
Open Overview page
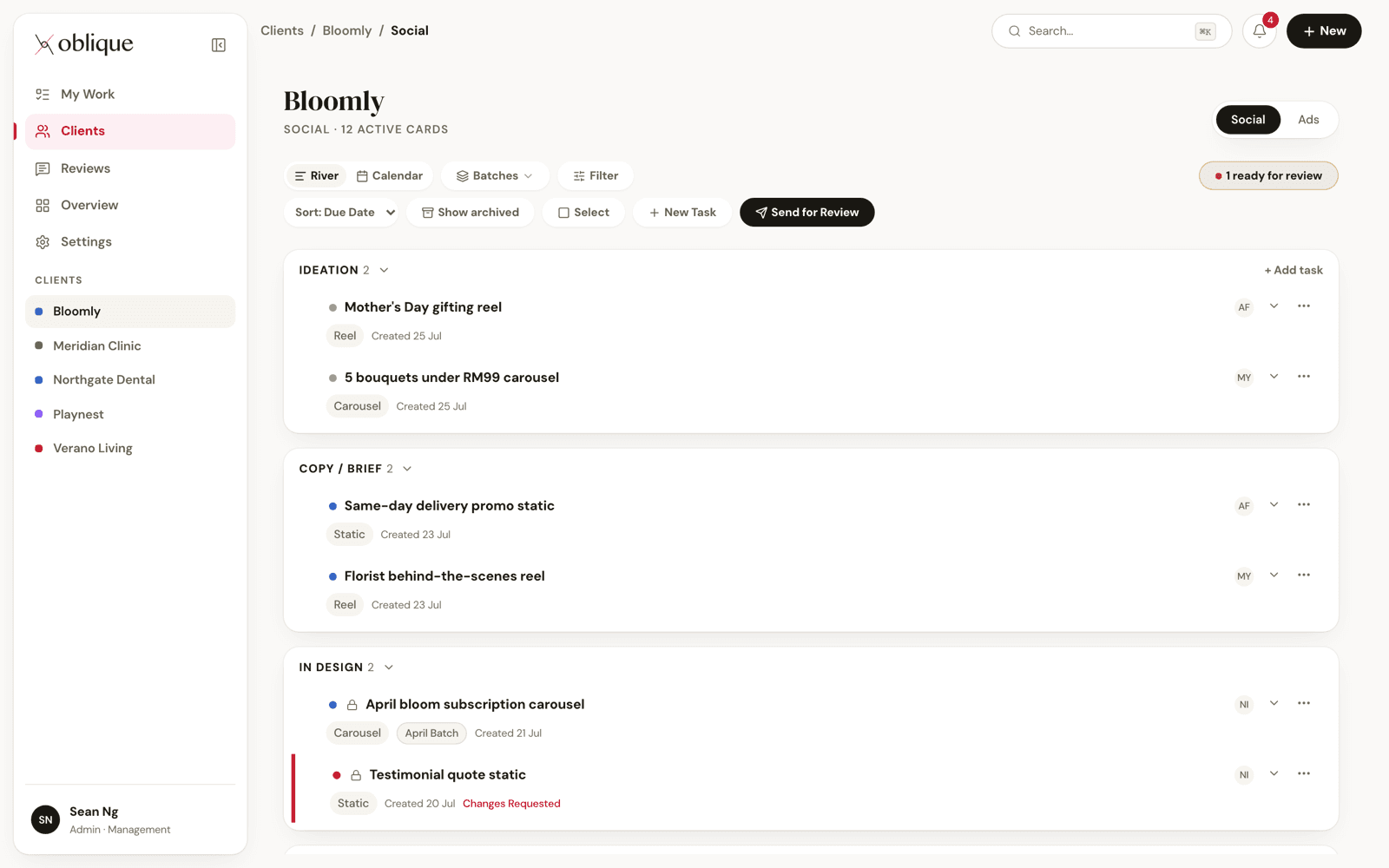130,206
